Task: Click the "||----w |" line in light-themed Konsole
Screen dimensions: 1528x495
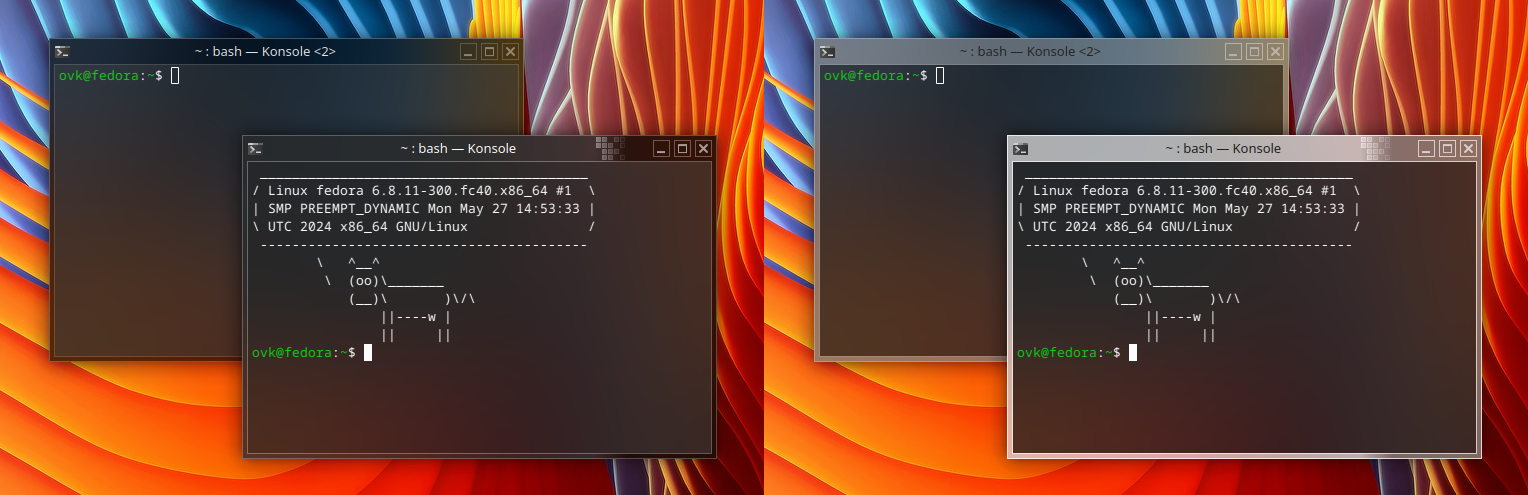Action: 1181,318
